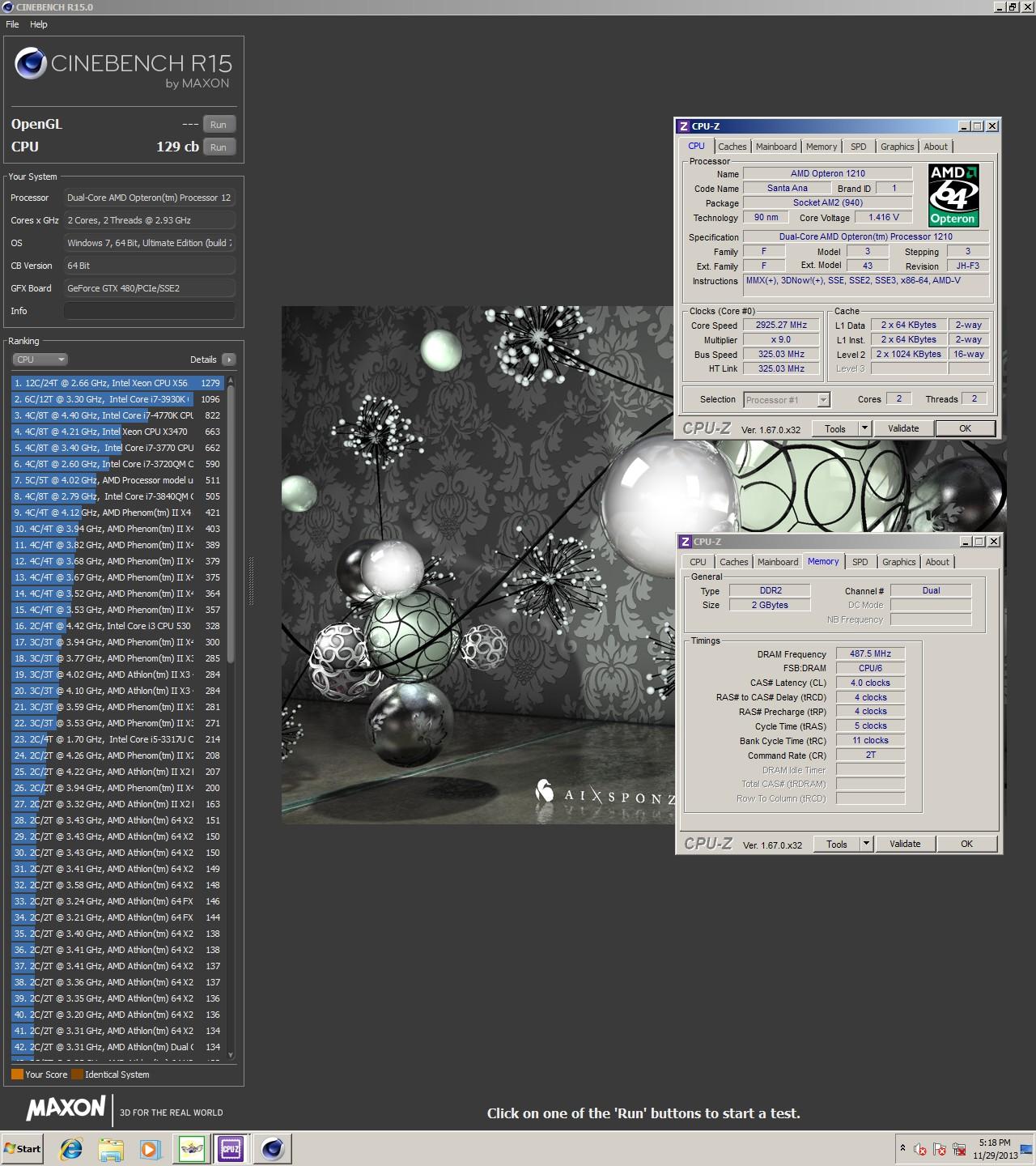This screenshot has height=1166, width=1036.
Task: Click the DRAM Frequency value 487.5 MHz
Action: (x=870, y=654)
